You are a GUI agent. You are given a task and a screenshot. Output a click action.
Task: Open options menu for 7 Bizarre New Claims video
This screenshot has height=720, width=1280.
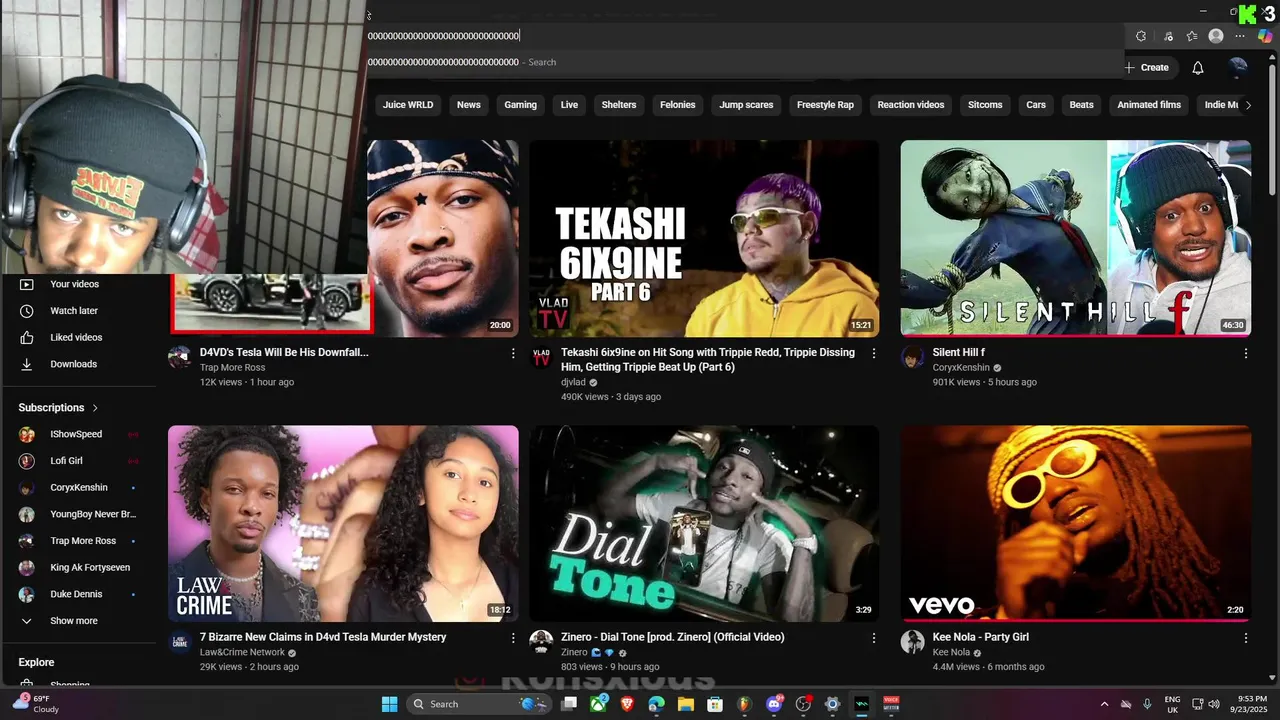(x=513, y=638)
